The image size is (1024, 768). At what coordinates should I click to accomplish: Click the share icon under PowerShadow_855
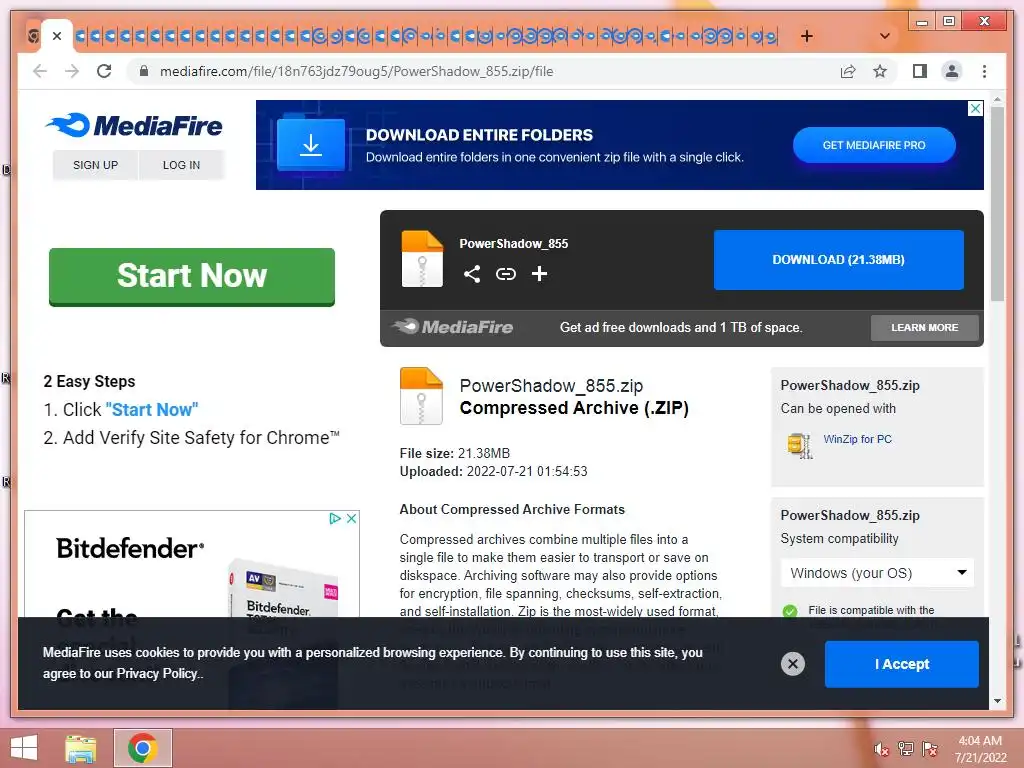[472, 274]
